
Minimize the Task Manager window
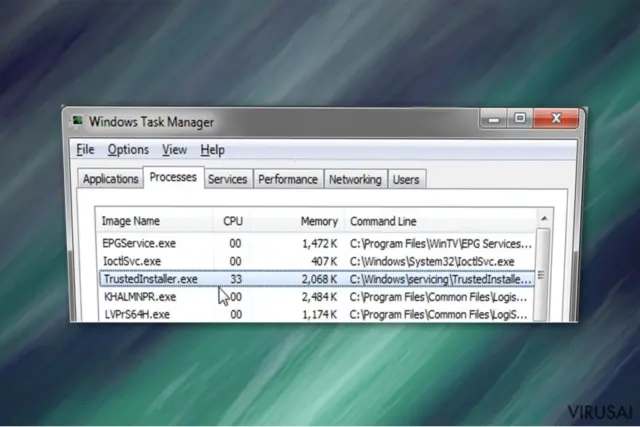[x=493, y=119]
